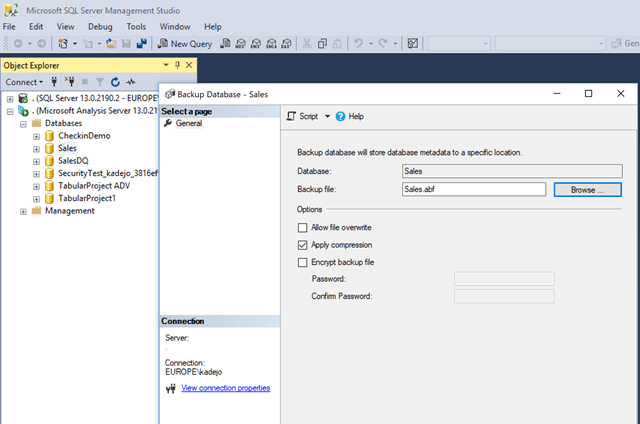Image resolution: width=640 pixels, height=424 pixels.
Task: Open the Connect dropdown in Object Explorer
Action: pyautogui.click(x=24, y=82)
